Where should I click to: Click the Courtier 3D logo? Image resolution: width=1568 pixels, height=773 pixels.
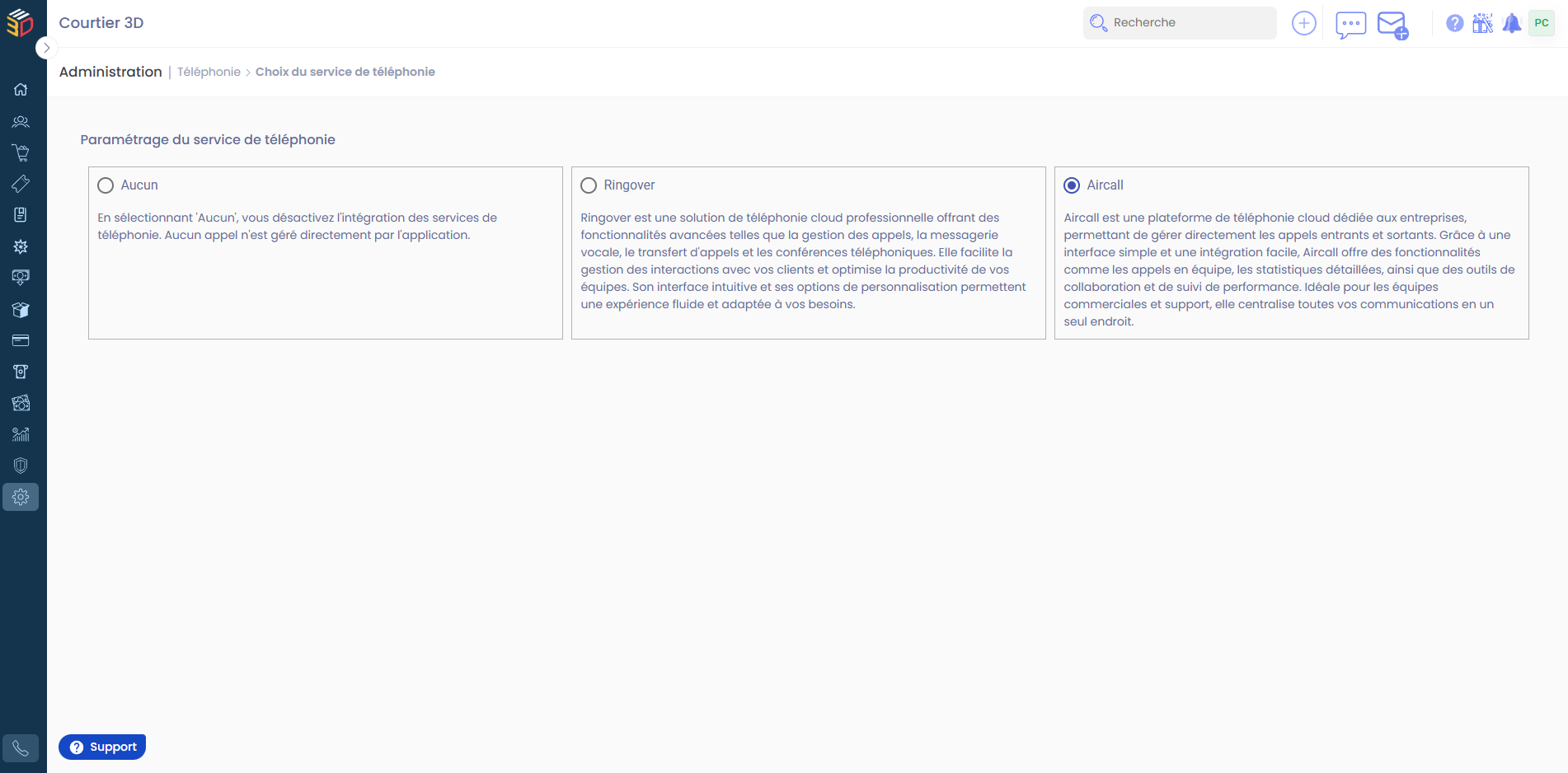[x=20, y=22]
